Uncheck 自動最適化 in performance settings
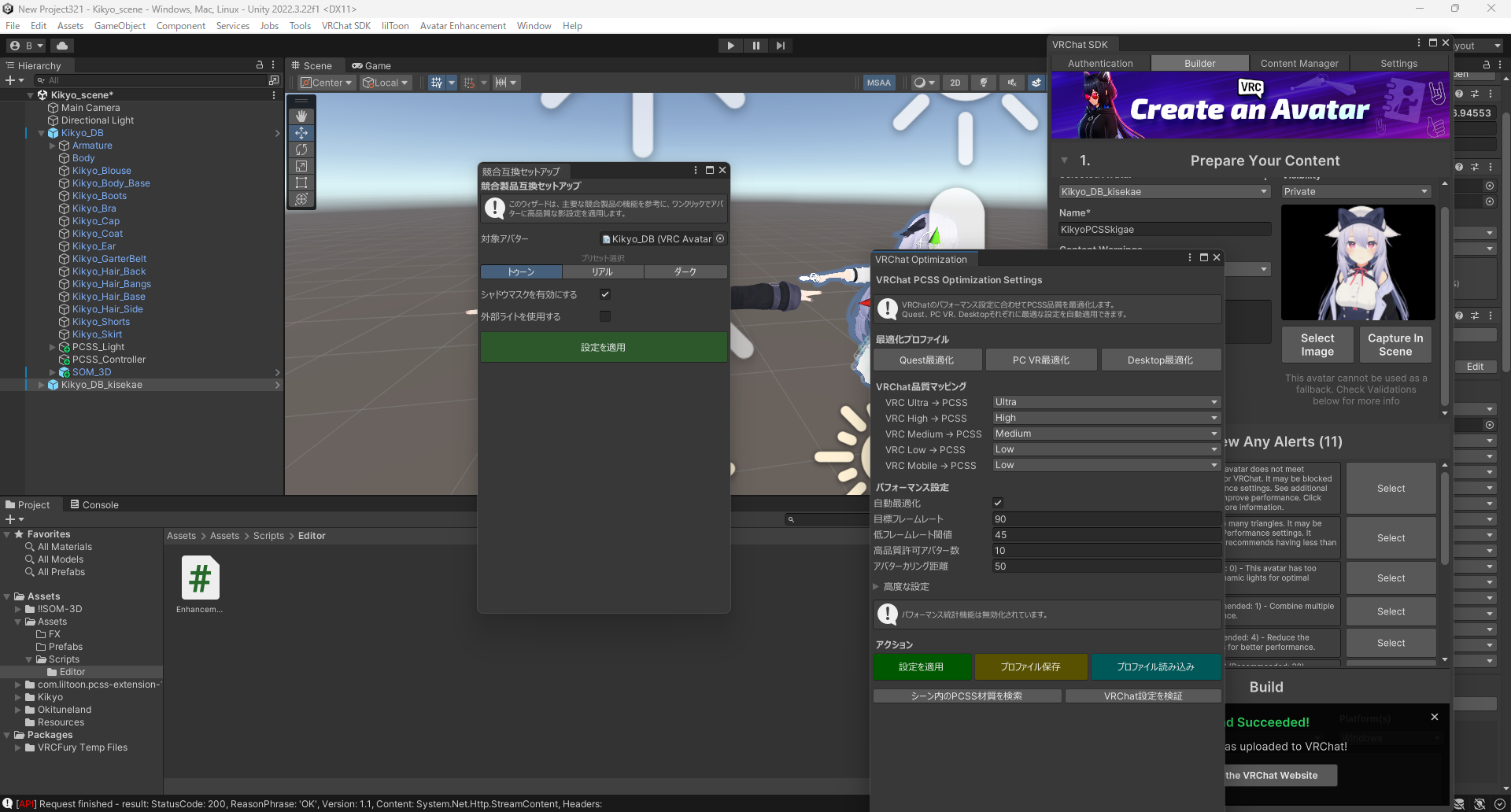Image resolution: width=1511 pixels, height=812 pixels. 998,503
